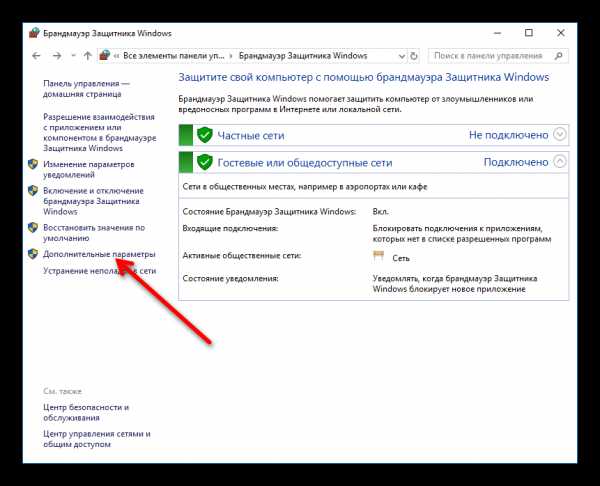
Task: Click the 'Частные сети' header text
Action: [x=251, y=135]
